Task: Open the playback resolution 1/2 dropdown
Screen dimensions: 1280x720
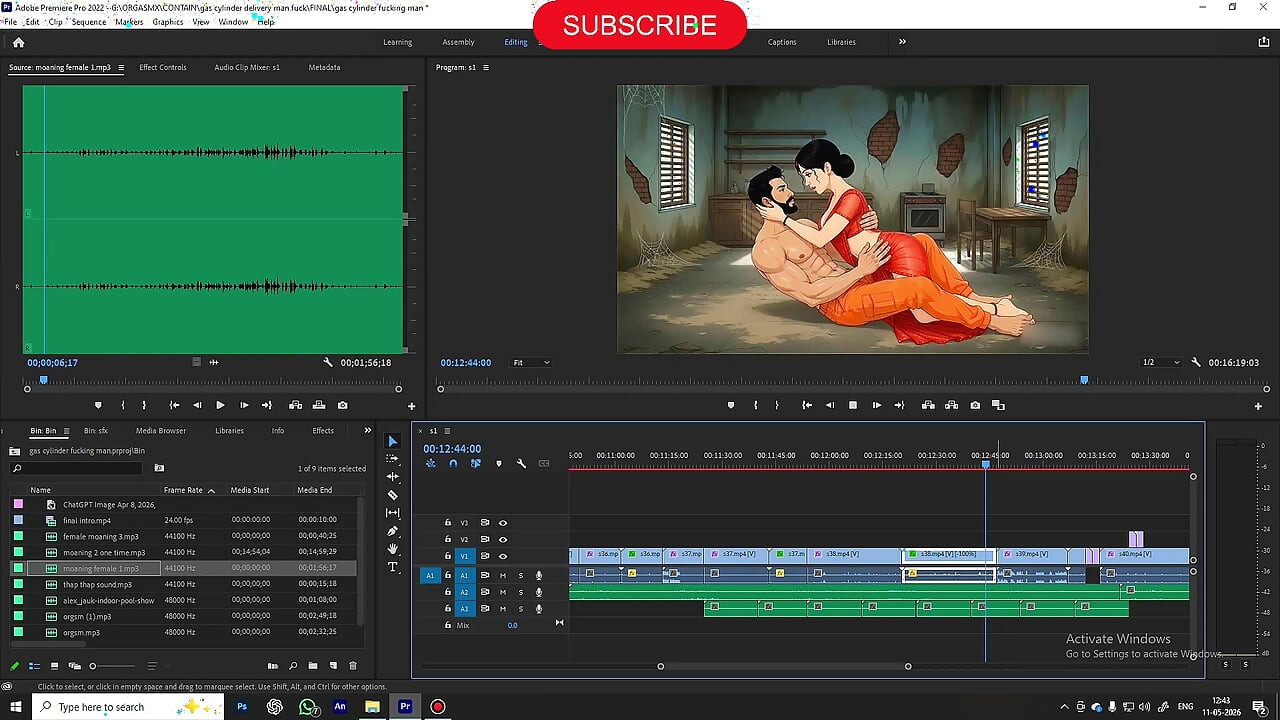Action: click(x=1162, y=363)
